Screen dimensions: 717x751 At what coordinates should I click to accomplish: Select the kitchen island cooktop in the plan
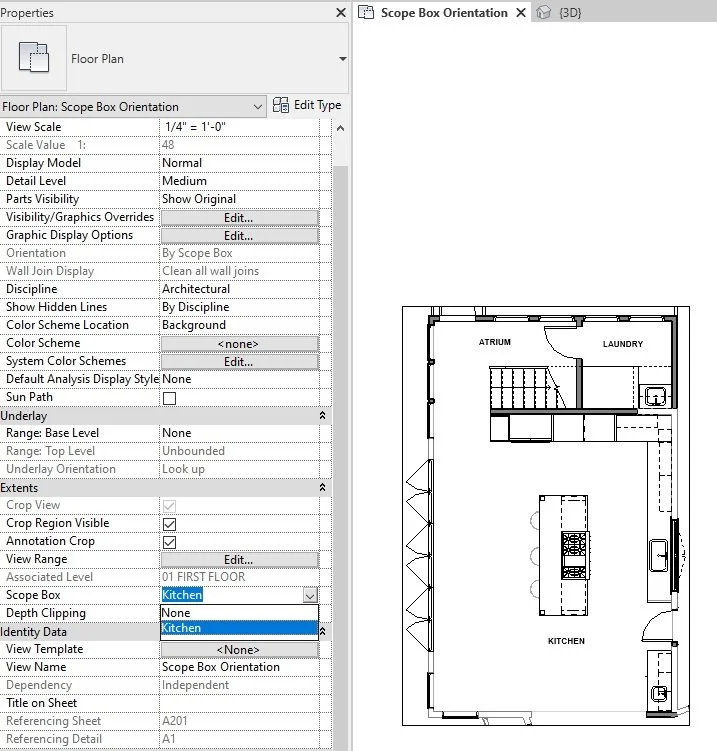[x=574, y=555]
